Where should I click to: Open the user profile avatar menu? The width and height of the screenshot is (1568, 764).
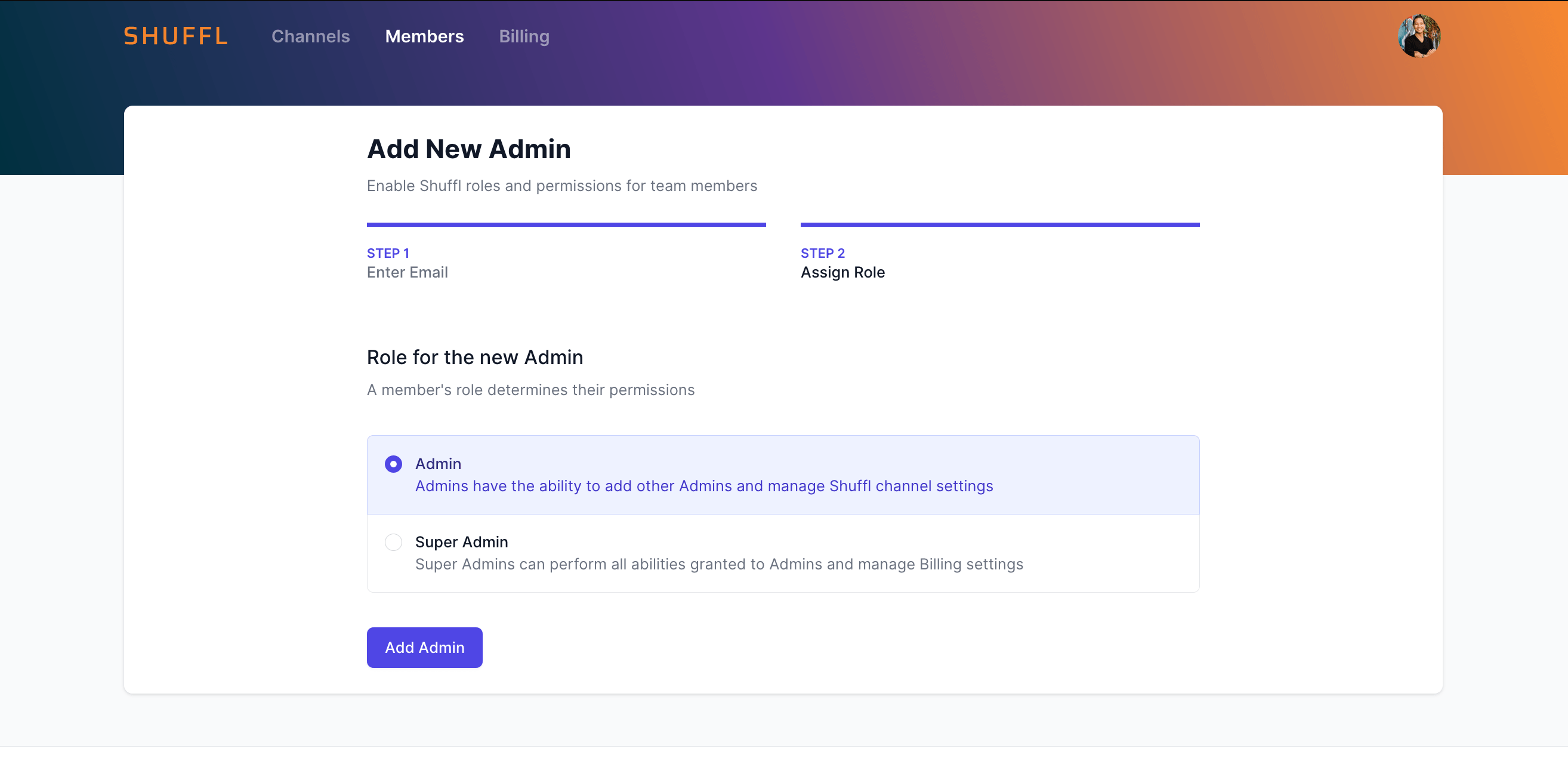1419,36
